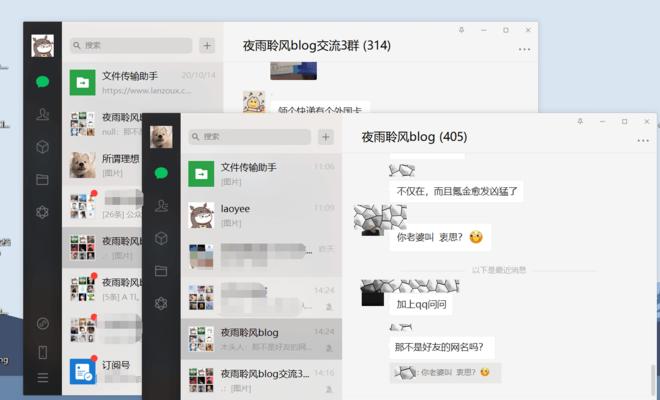The width and height of the screenshot is (660, 400).
Task: Open blurred chat dated 昨天 in front window
Action: coord(261,256)
